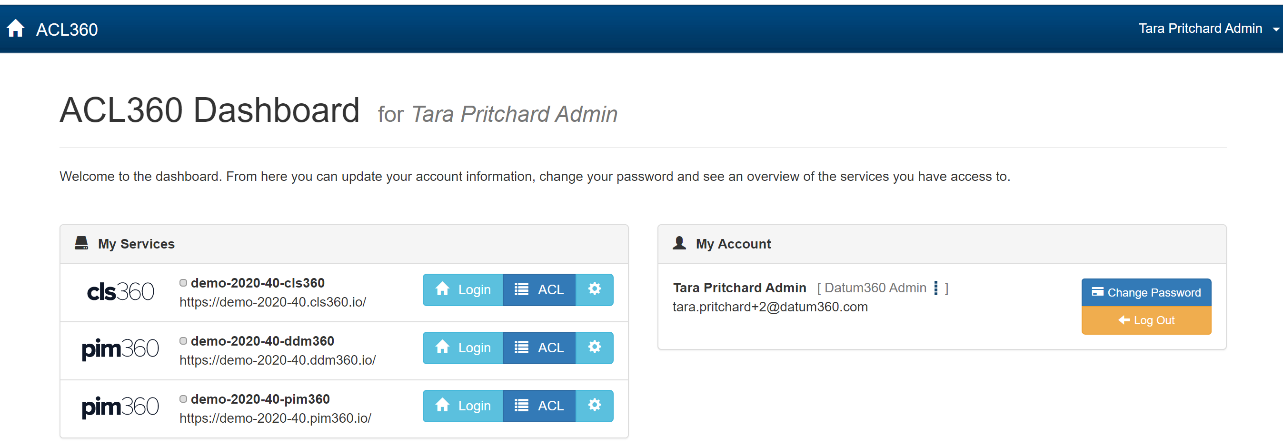Click the cls360 service logo
This screenshot has width=1283, height=447.
[121, 291]
